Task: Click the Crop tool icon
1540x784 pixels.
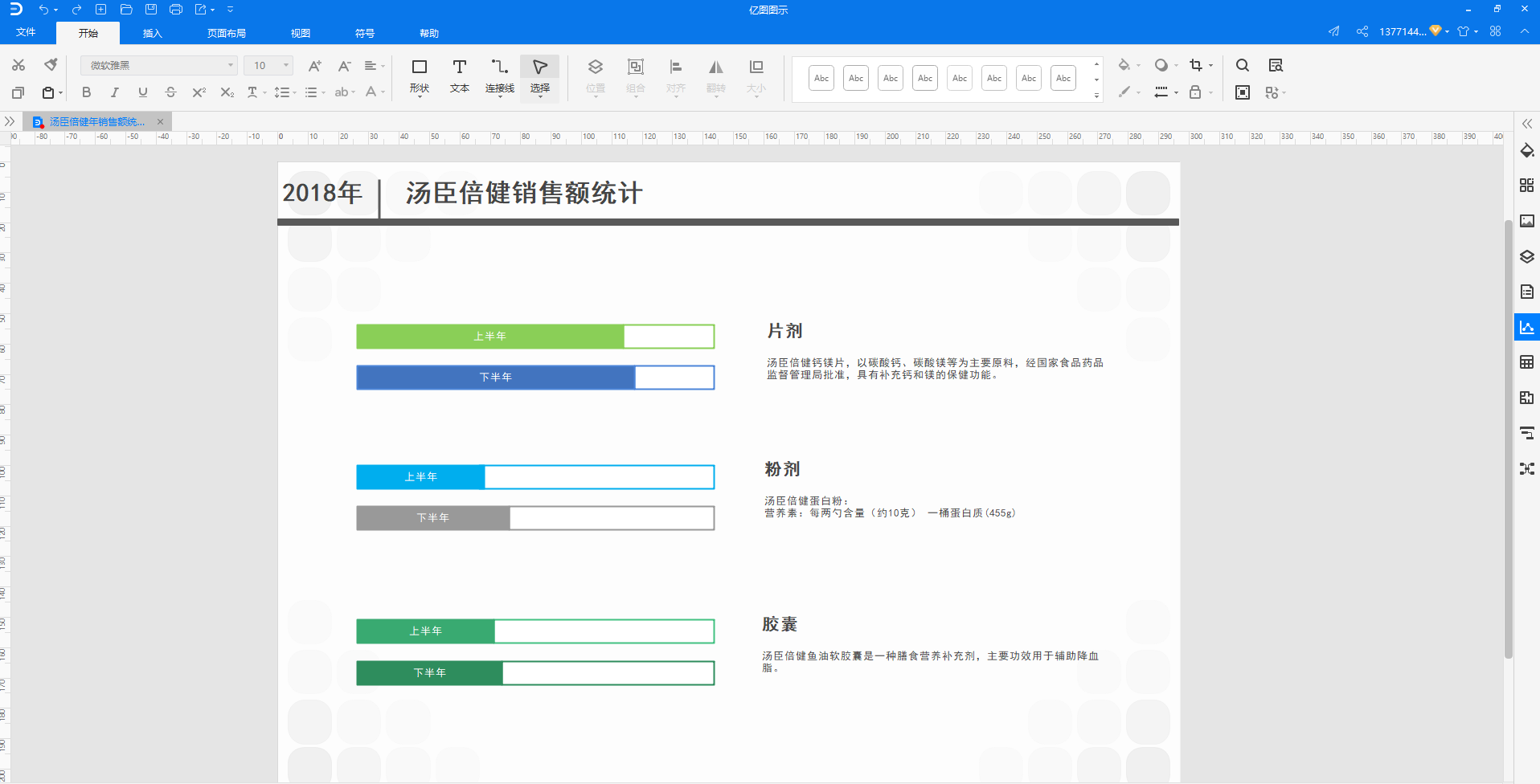Action: 1196,65
